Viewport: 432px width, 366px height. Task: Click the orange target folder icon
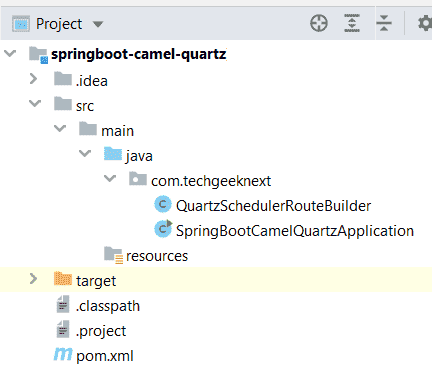pos(63,279)
